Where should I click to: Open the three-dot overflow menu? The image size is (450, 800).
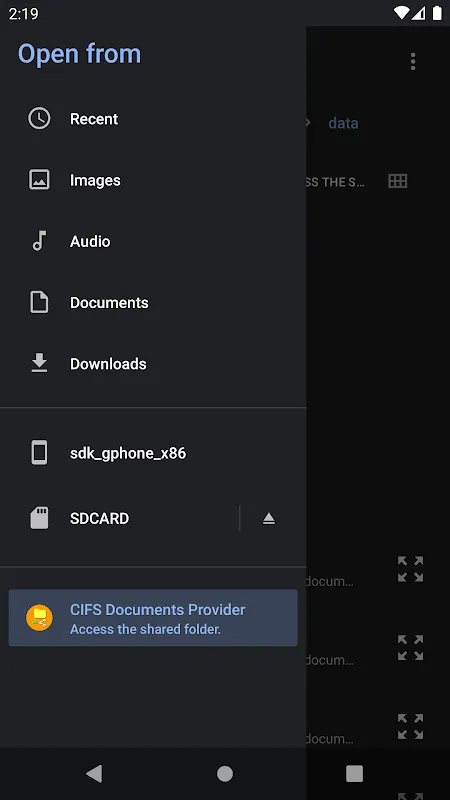pos(413,62)
